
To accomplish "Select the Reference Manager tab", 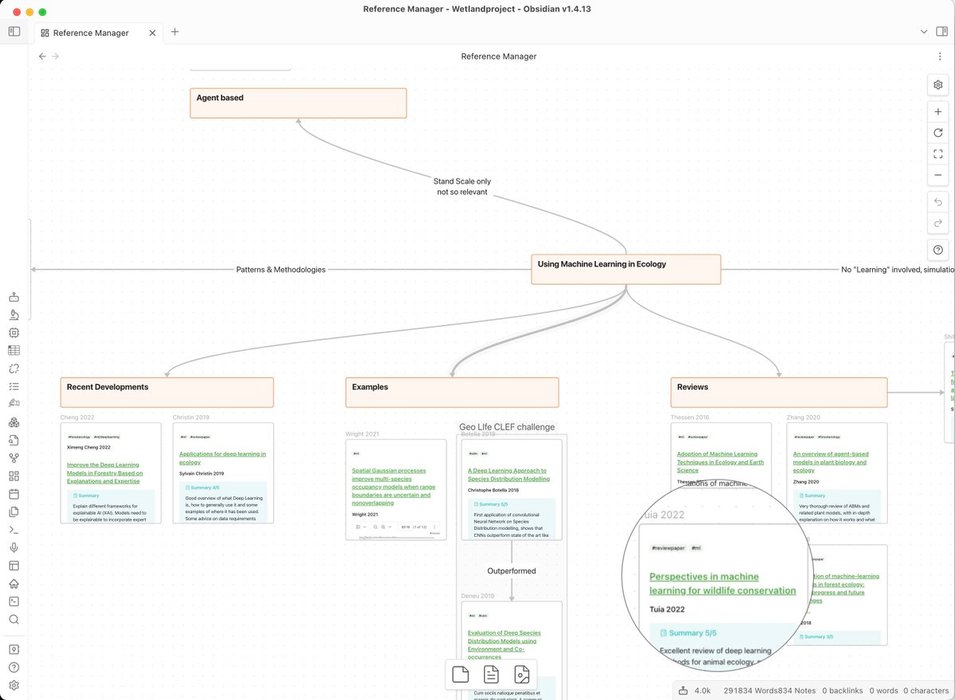I will (91, 33).
